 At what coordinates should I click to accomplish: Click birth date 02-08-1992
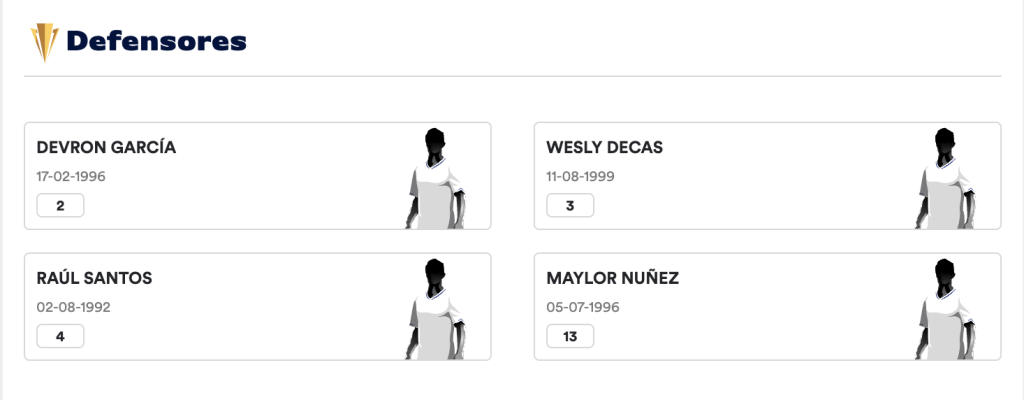click(x=73, y=307)
